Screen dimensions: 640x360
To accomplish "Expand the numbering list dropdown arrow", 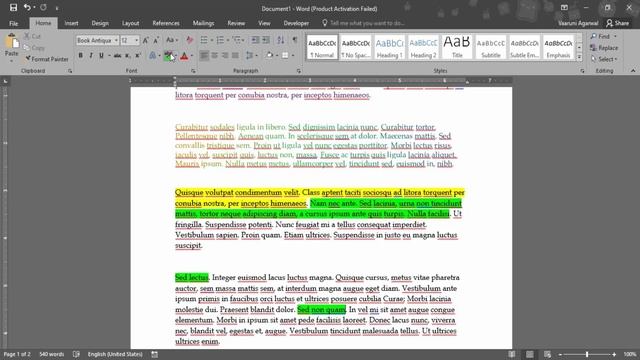I will pyautogui.click(x=228, y=40).
